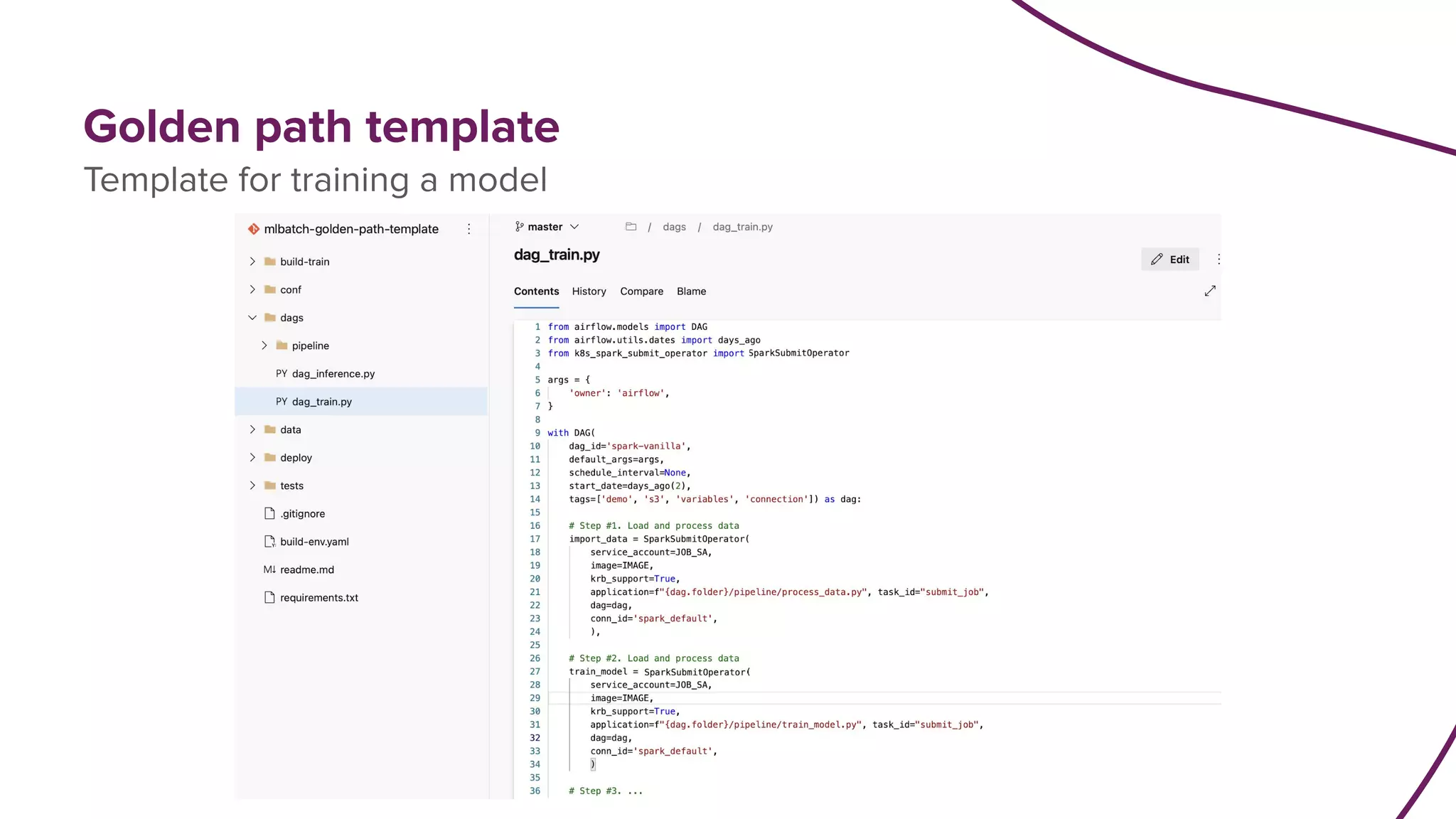Click the "'owner': 'airflow'," line
1456x819 pixels.
[619, 393]
